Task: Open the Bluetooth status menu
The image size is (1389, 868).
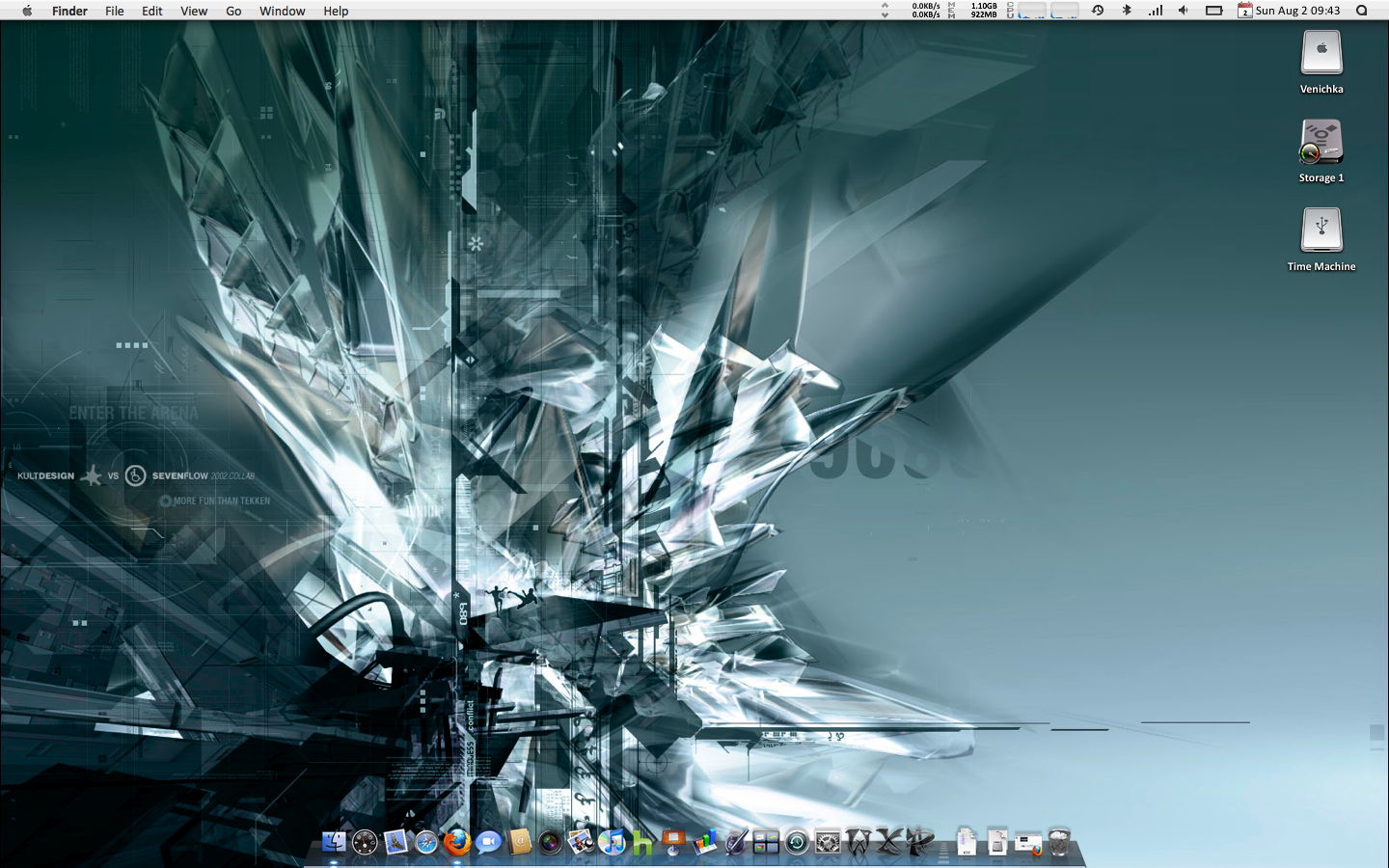Action: tap(1127, 11)
